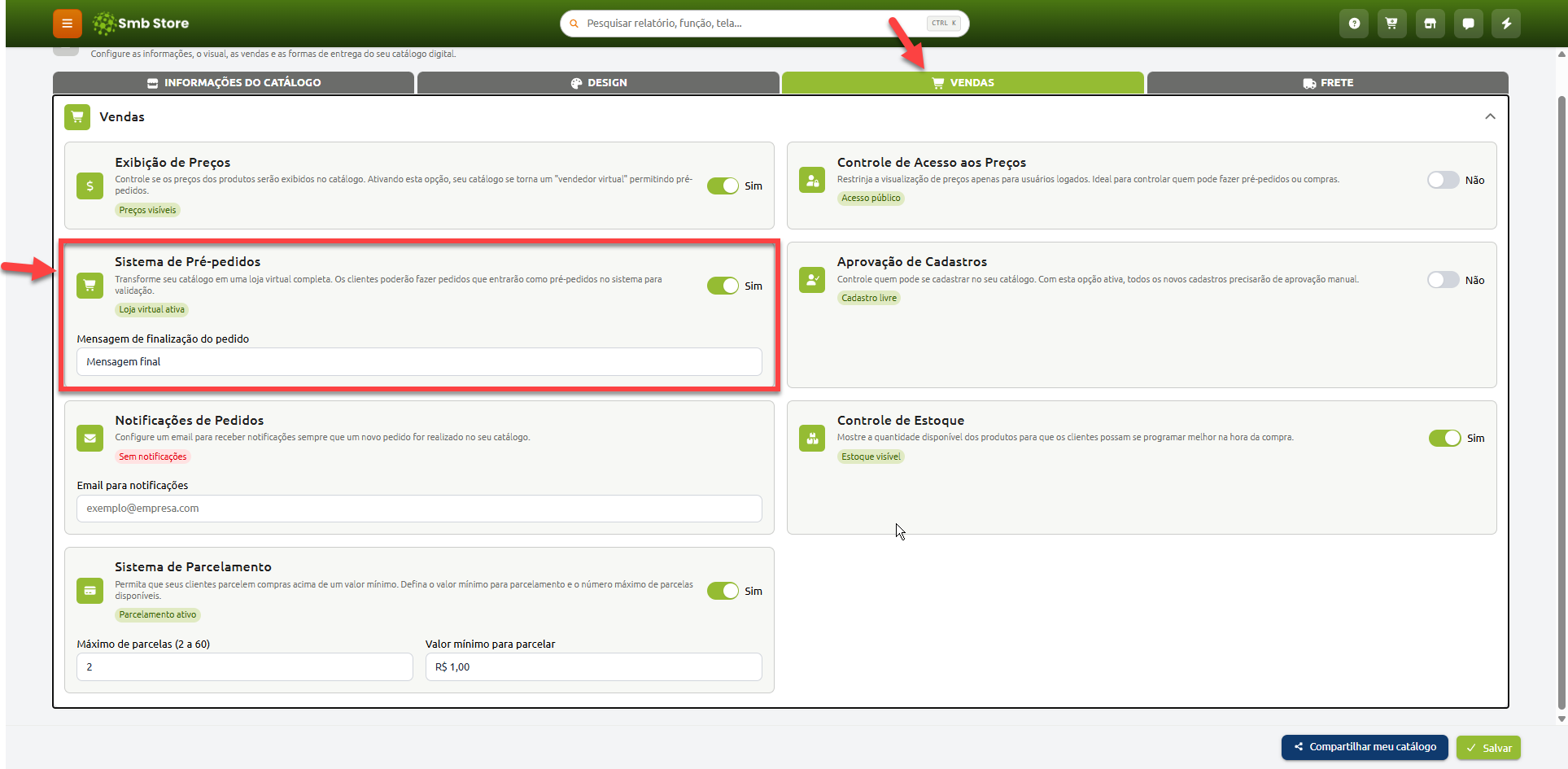Open the storefront icon in header
The height and width of the screenshot is (769, 1568).
coord(1430,24)
